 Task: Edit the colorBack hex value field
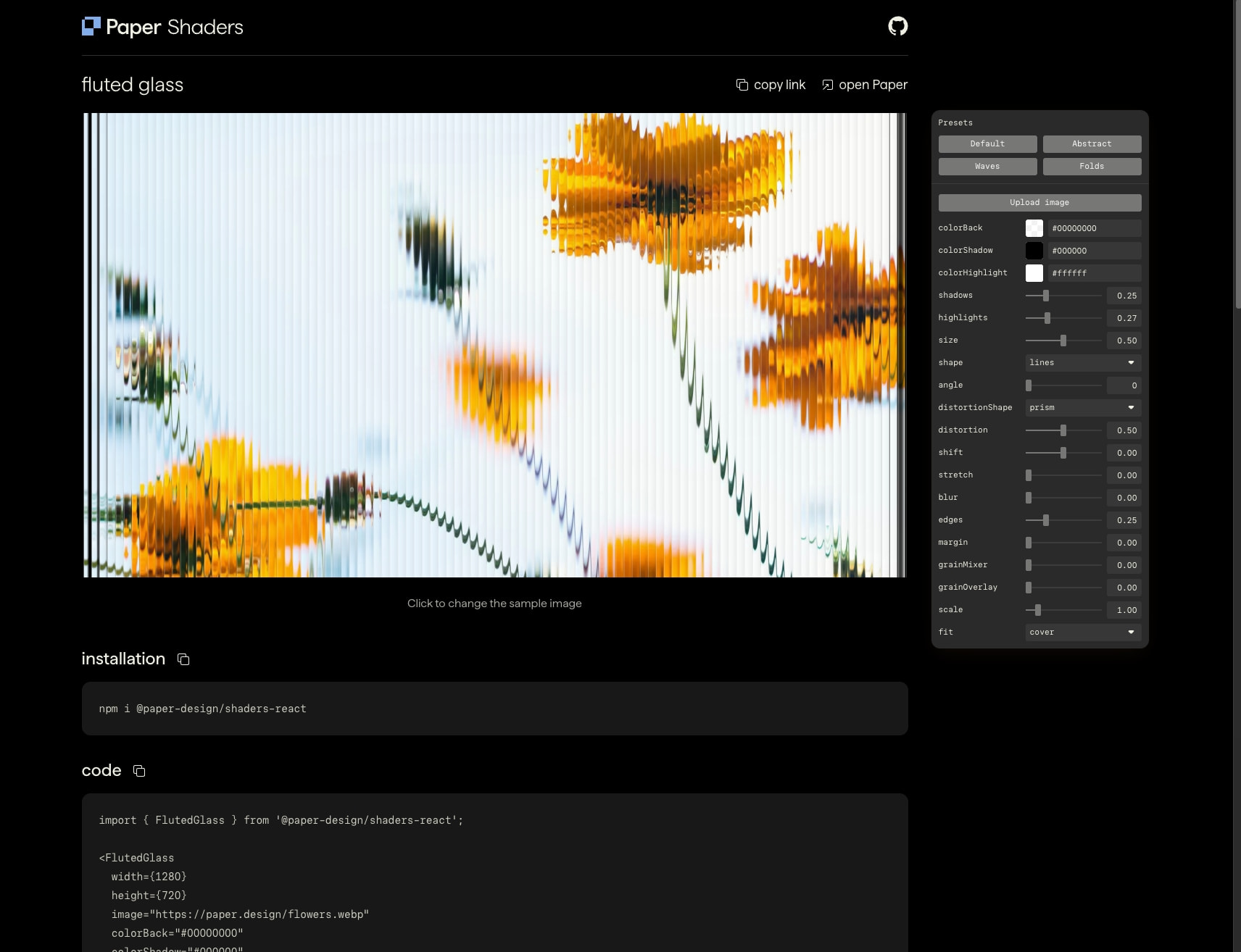[1095, 228]
